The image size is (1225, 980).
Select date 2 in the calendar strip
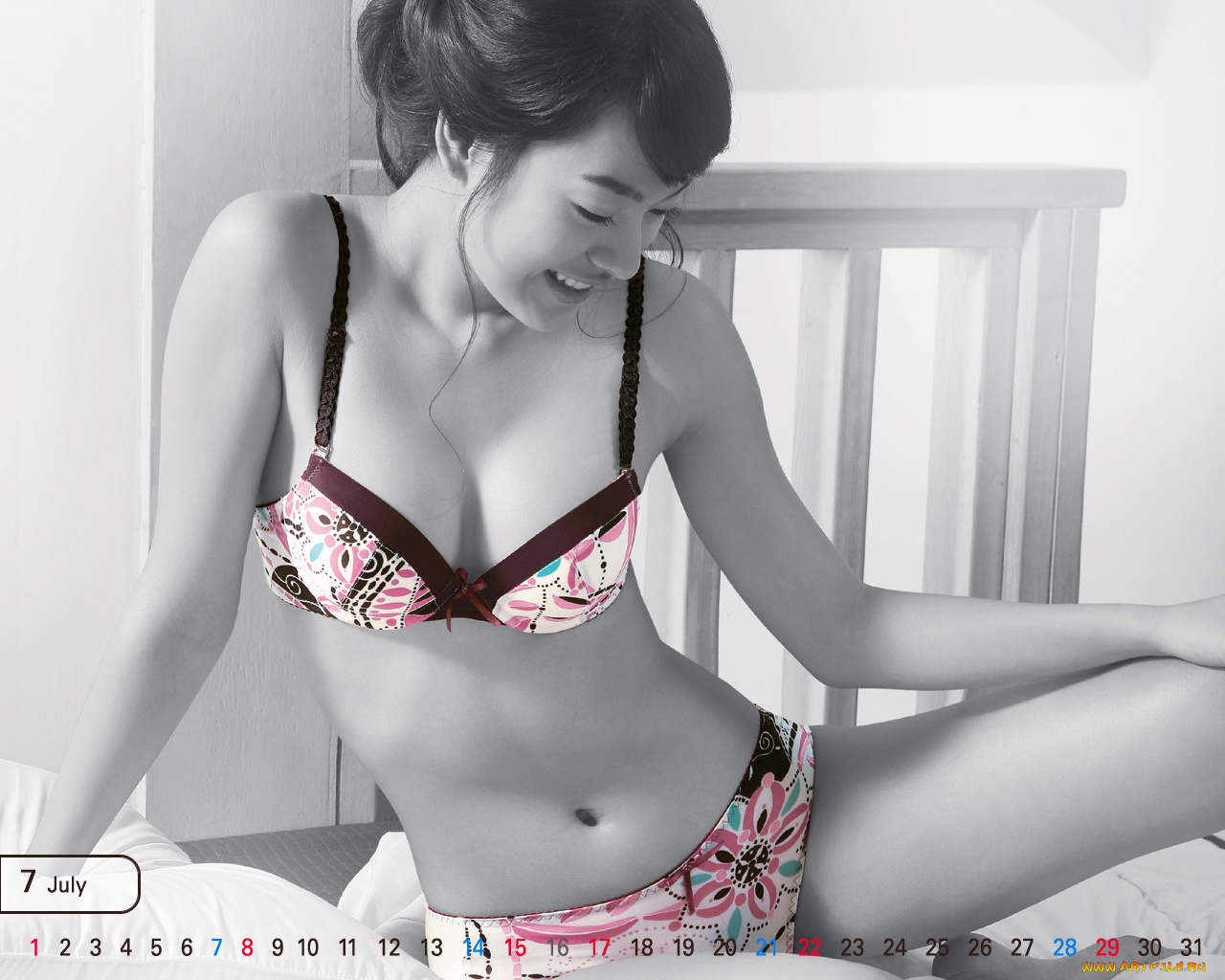[x=65, y=947]
